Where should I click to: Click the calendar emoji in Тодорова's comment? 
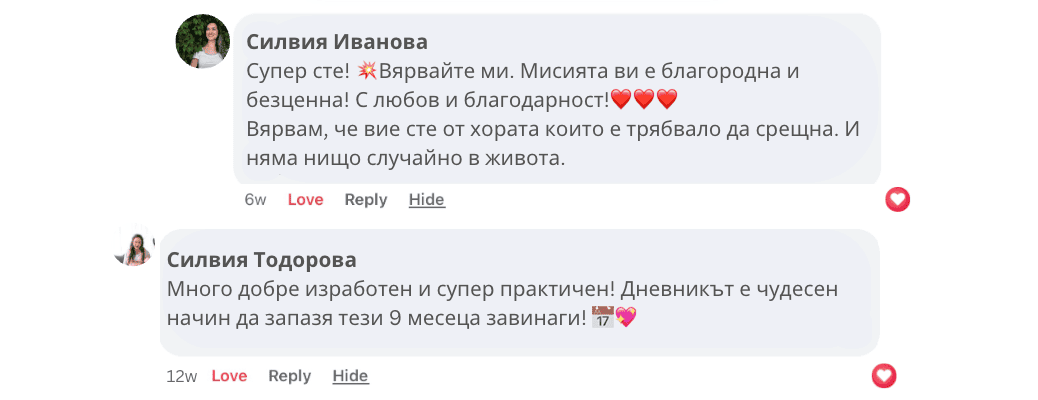[x=602, y=317]
